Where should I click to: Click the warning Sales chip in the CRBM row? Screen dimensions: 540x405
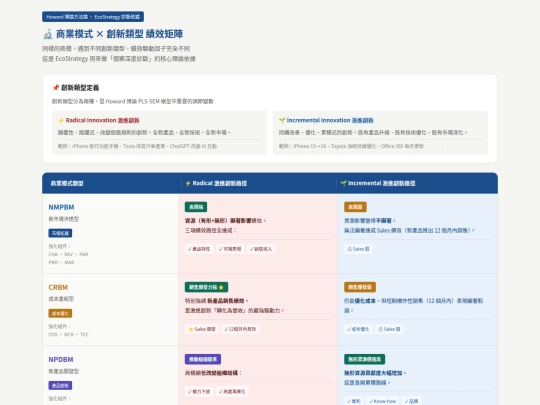(389, 329)
